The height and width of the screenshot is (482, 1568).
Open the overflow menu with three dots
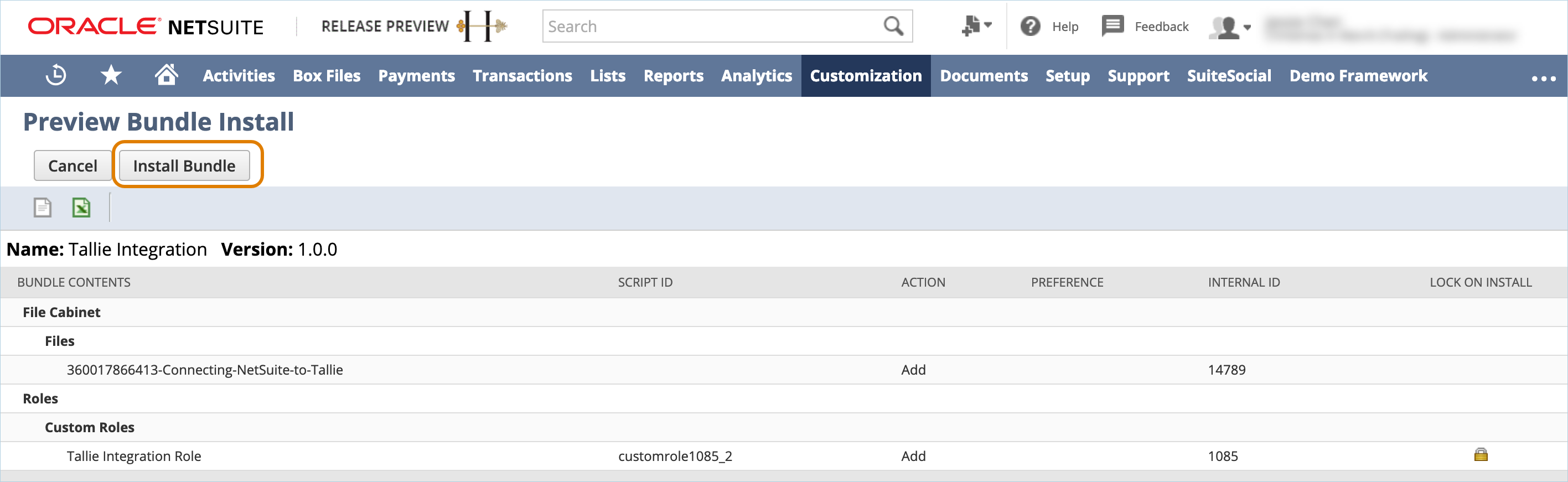(1544, 78)
